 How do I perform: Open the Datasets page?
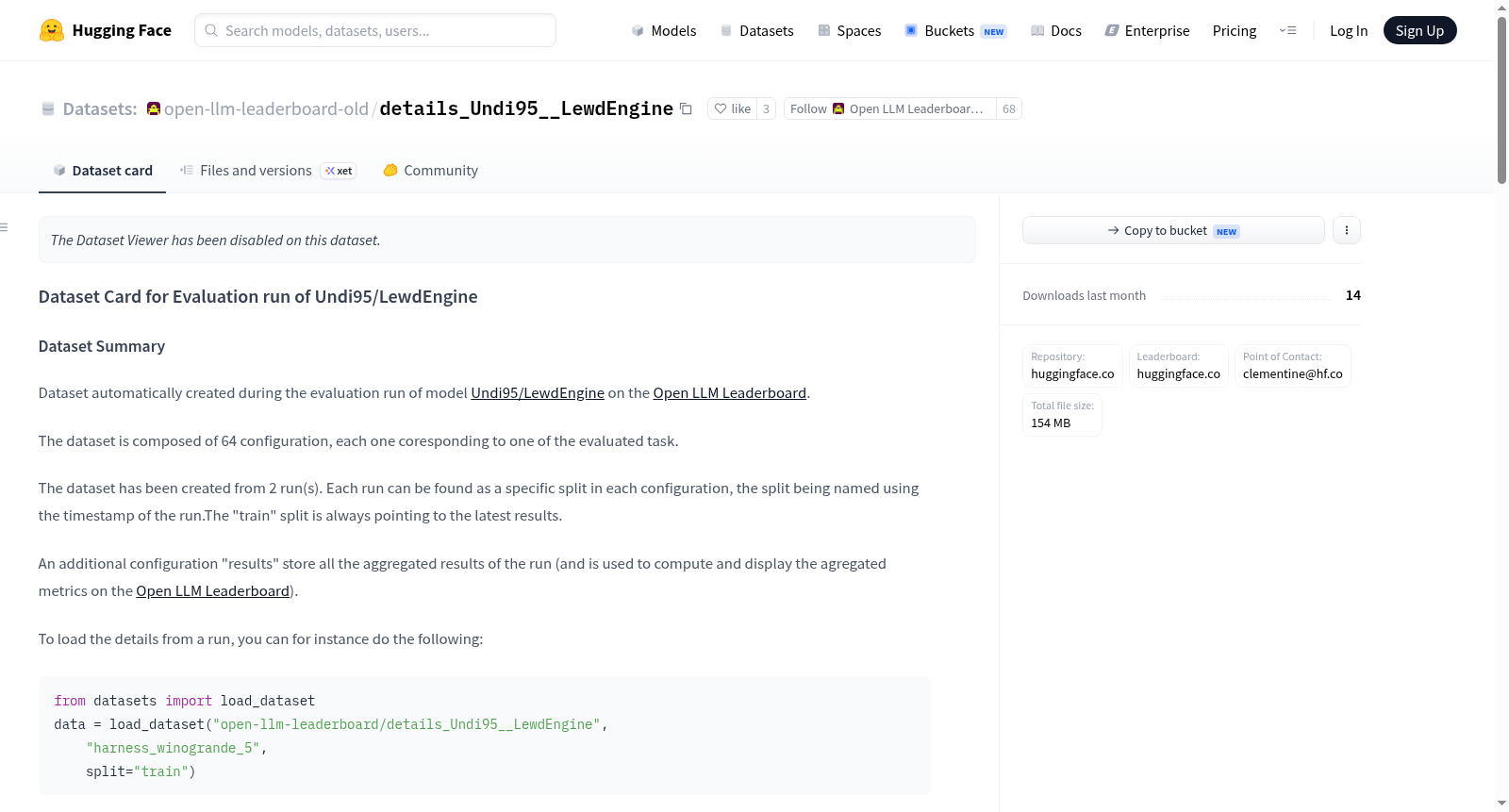[757, 30]
